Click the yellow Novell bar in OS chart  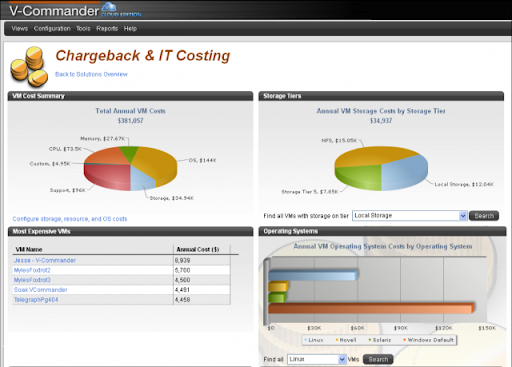278,286
